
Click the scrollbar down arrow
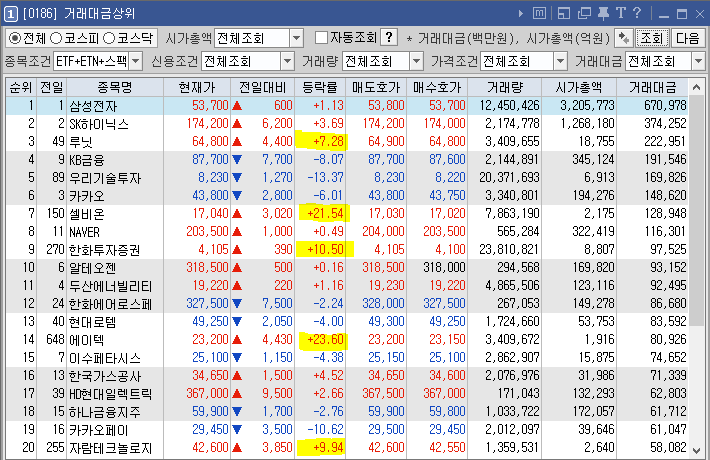click(696, 450)
